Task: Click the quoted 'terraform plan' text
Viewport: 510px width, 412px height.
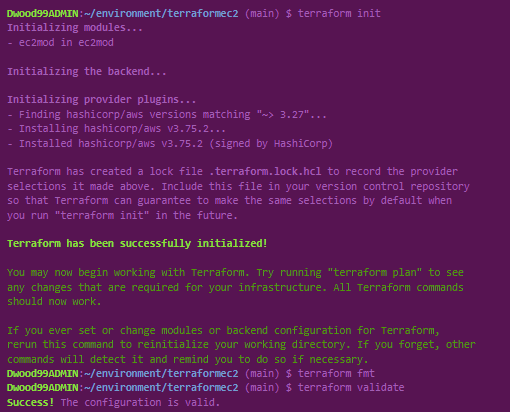Action: 375,272
